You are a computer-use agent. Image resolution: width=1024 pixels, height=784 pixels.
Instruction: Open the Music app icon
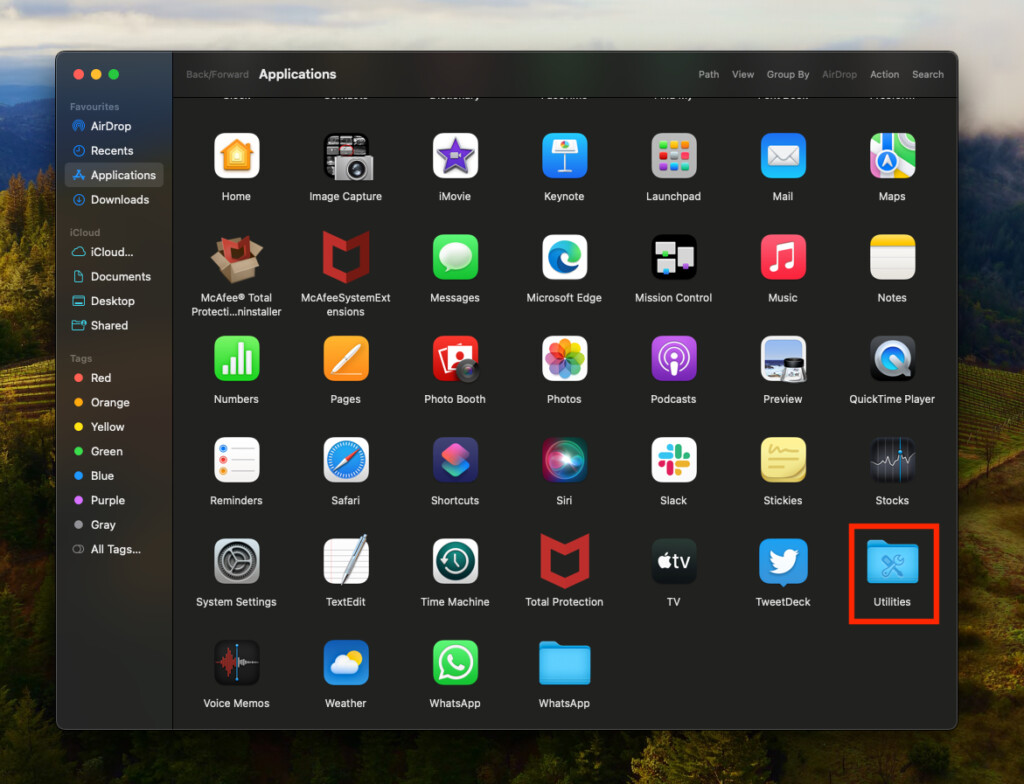[783, 257]
